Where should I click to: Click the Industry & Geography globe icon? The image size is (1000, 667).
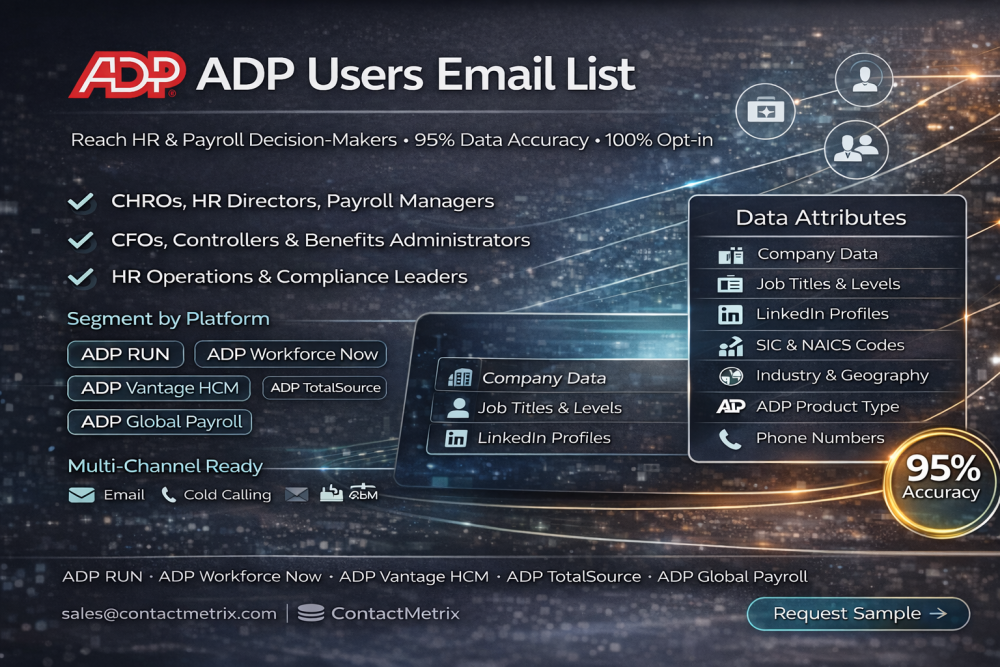731,376
